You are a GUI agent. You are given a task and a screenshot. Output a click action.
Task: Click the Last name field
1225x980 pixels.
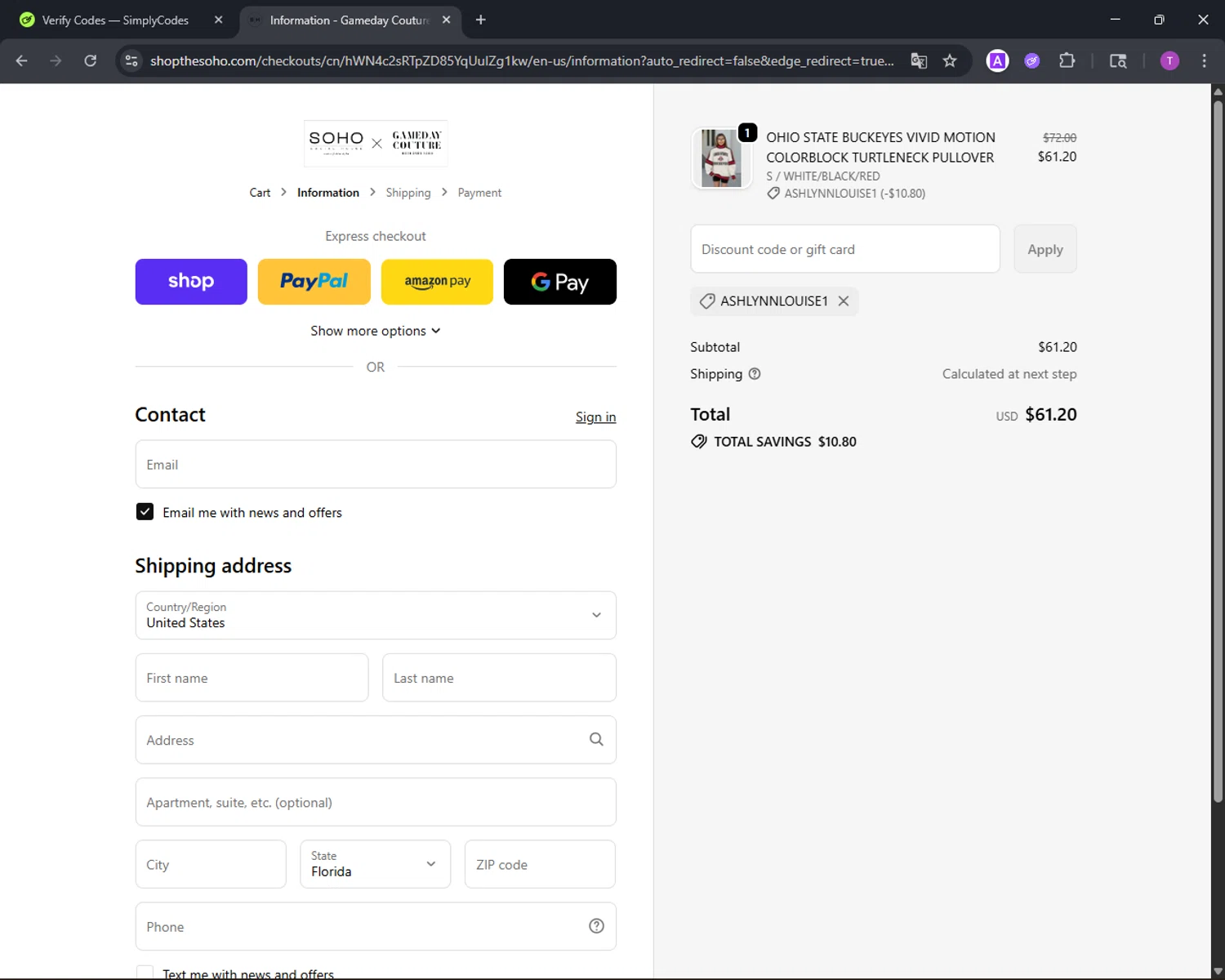[499, 677]
